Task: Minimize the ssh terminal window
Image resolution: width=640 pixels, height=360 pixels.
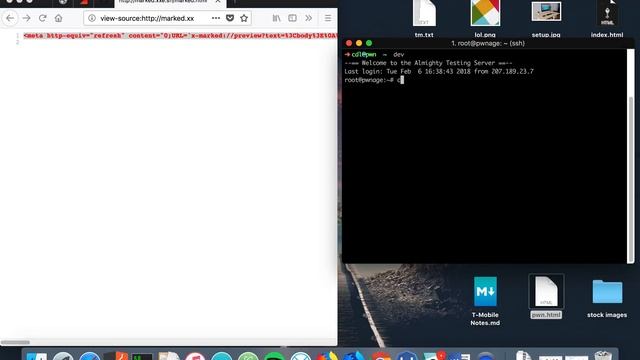Action: [x=359, y=43]
